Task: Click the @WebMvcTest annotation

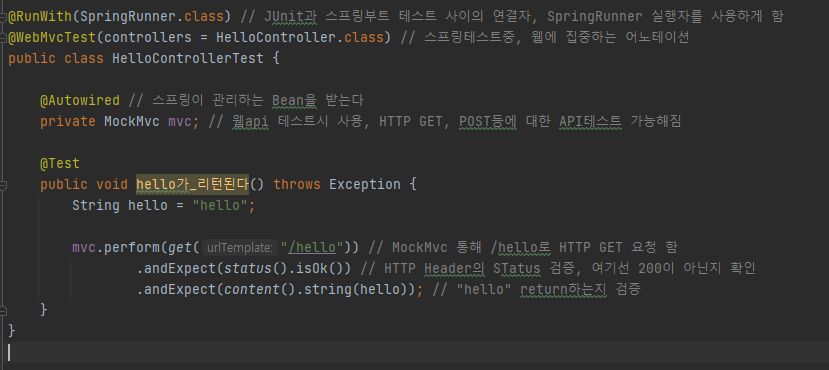Action: 52,37
